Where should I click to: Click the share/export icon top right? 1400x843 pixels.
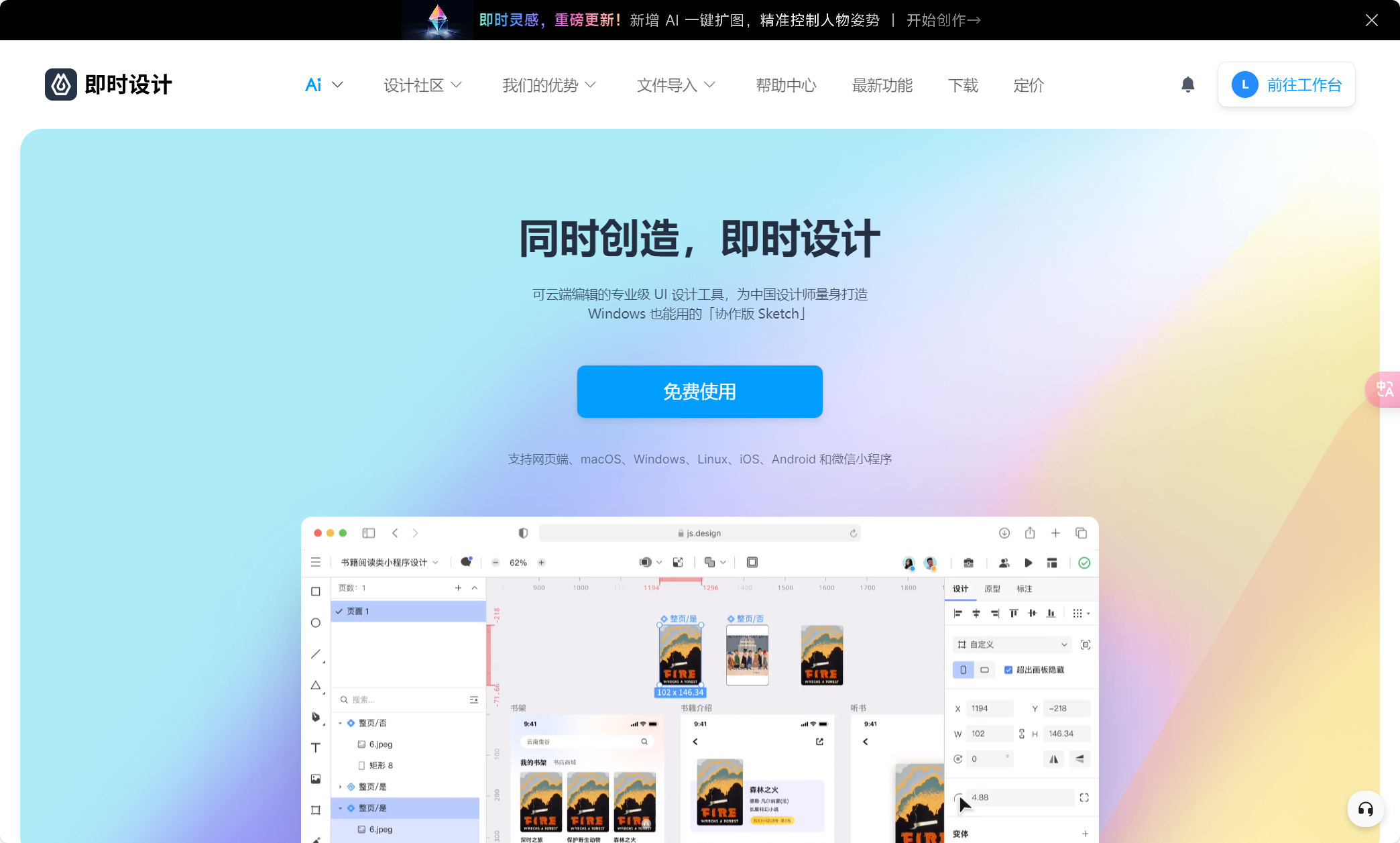1030,531
